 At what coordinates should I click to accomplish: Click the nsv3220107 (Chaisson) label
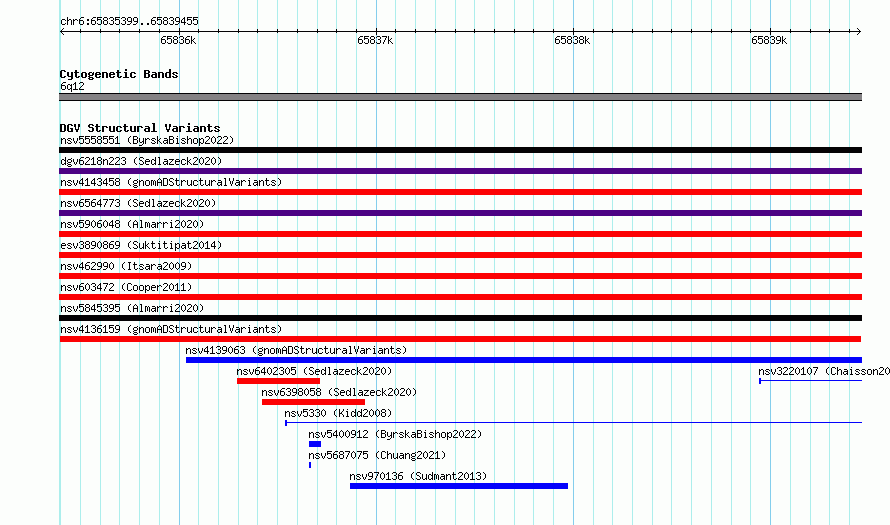click(824, 371)
